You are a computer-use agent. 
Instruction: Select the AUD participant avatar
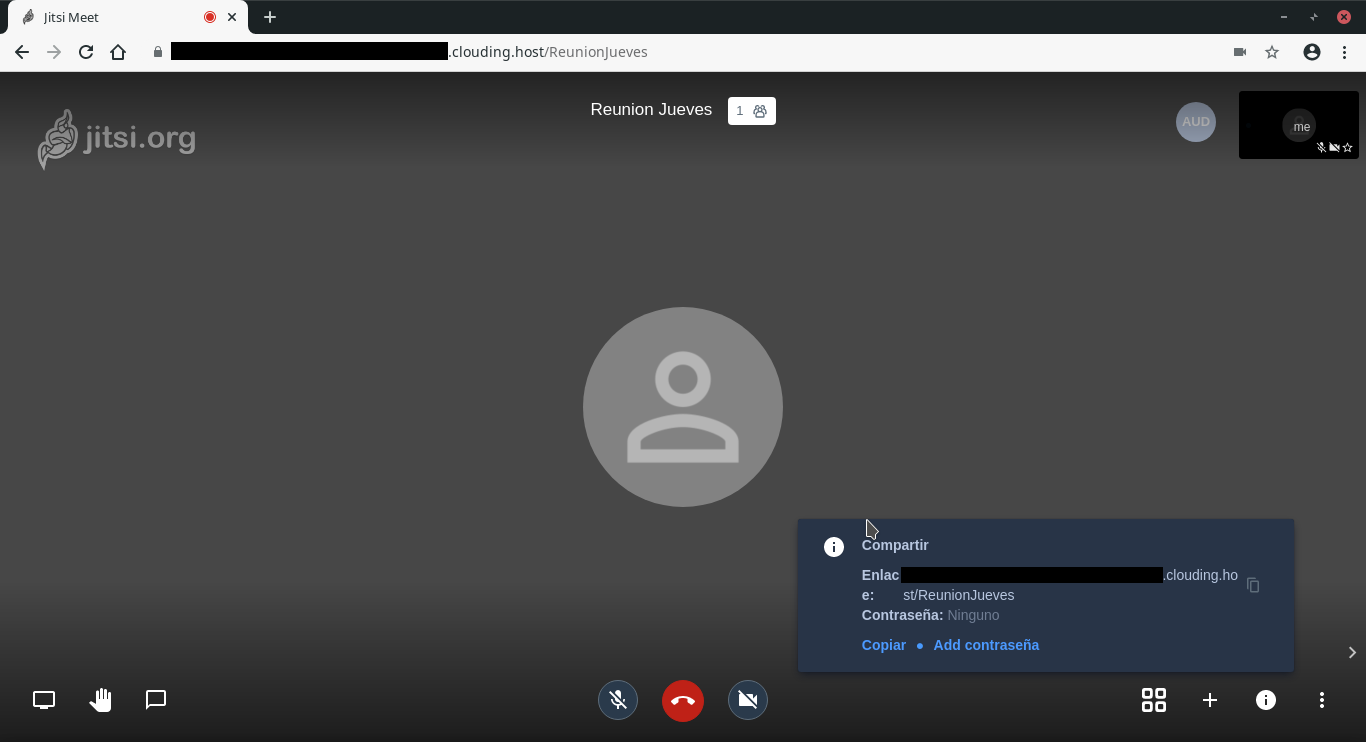(1196, 122)
